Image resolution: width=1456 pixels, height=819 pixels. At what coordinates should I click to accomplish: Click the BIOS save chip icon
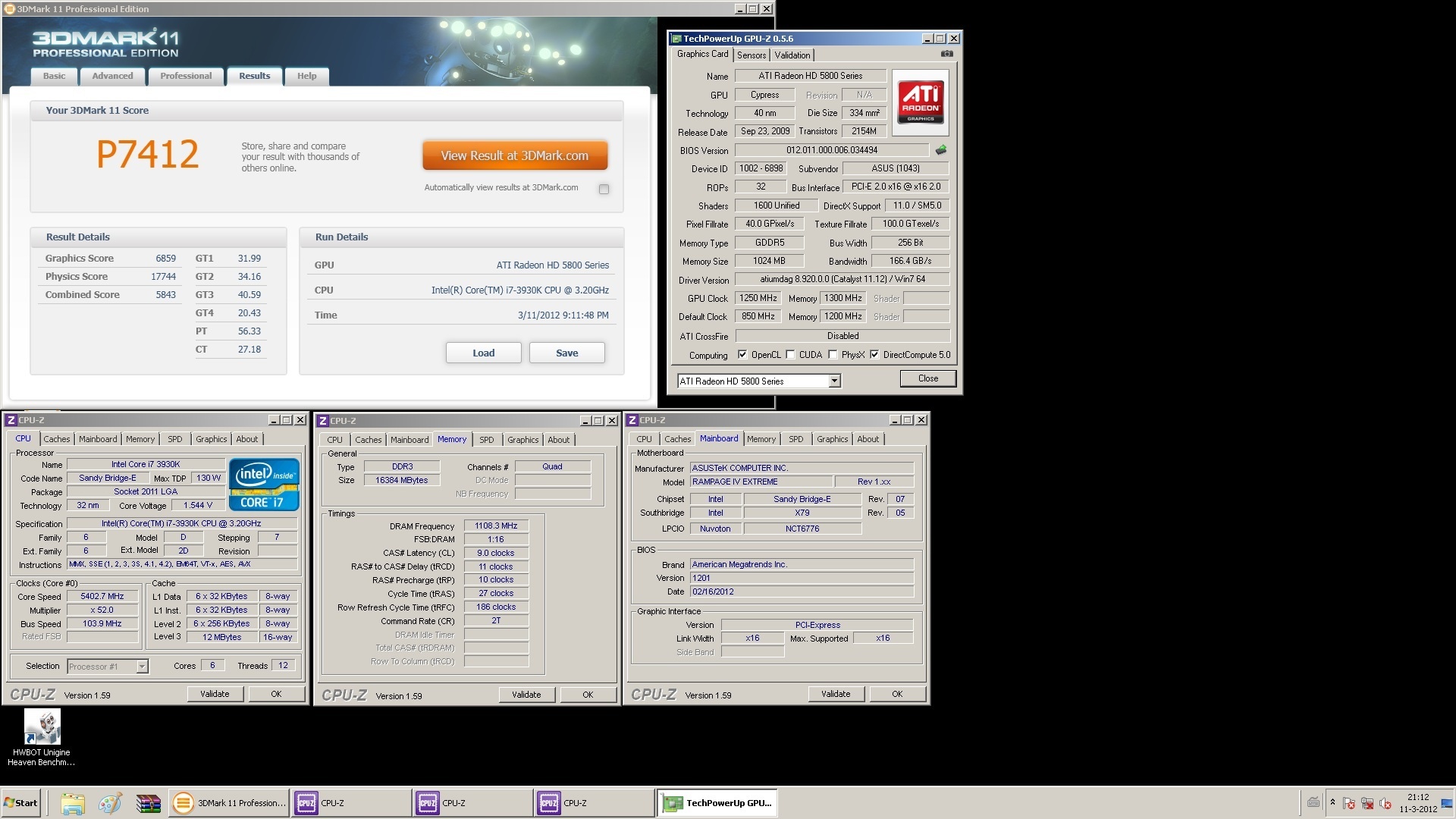click(941, 150)
